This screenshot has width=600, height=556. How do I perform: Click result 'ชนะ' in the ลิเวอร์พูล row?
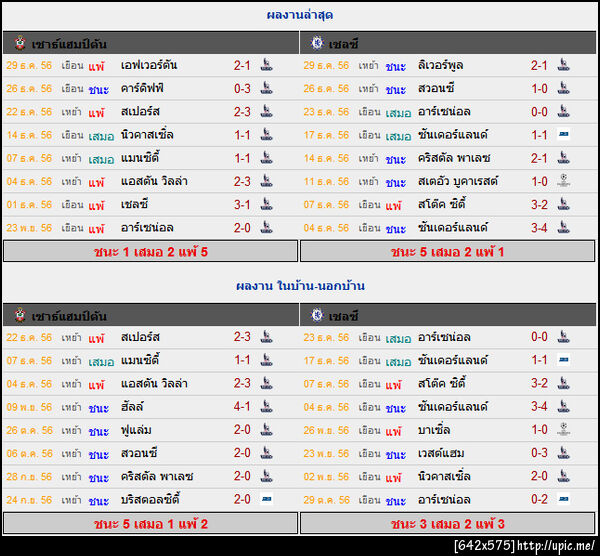coord(396,67)
